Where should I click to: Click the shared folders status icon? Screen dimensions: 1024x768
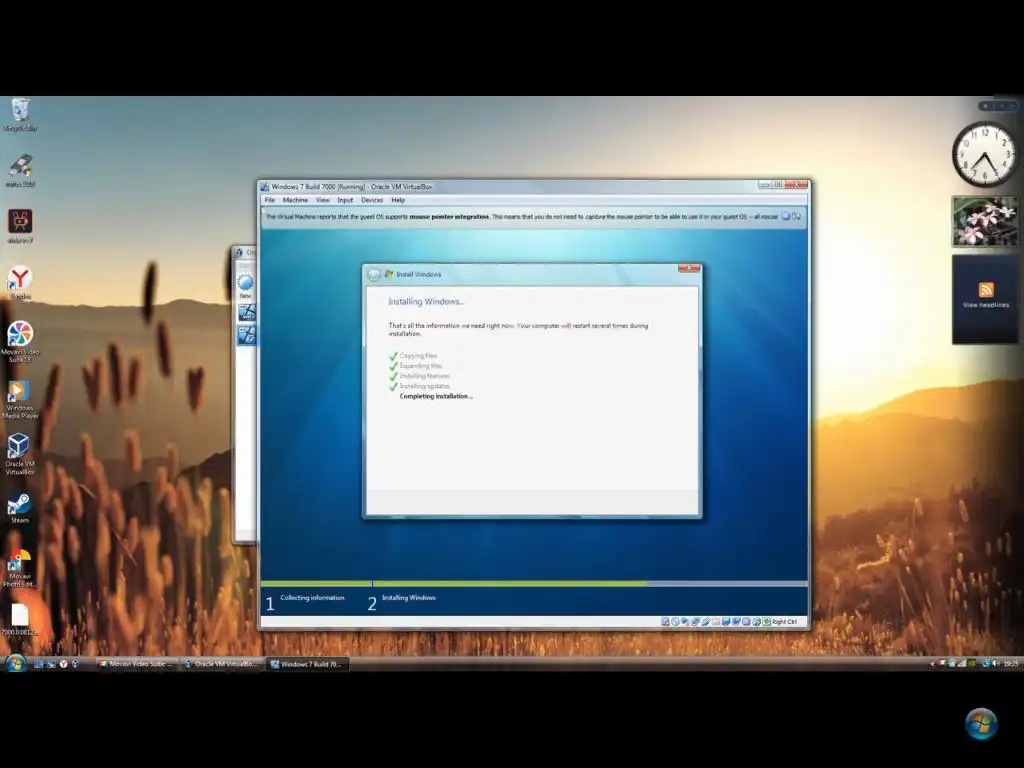click(x=716, y=622)
